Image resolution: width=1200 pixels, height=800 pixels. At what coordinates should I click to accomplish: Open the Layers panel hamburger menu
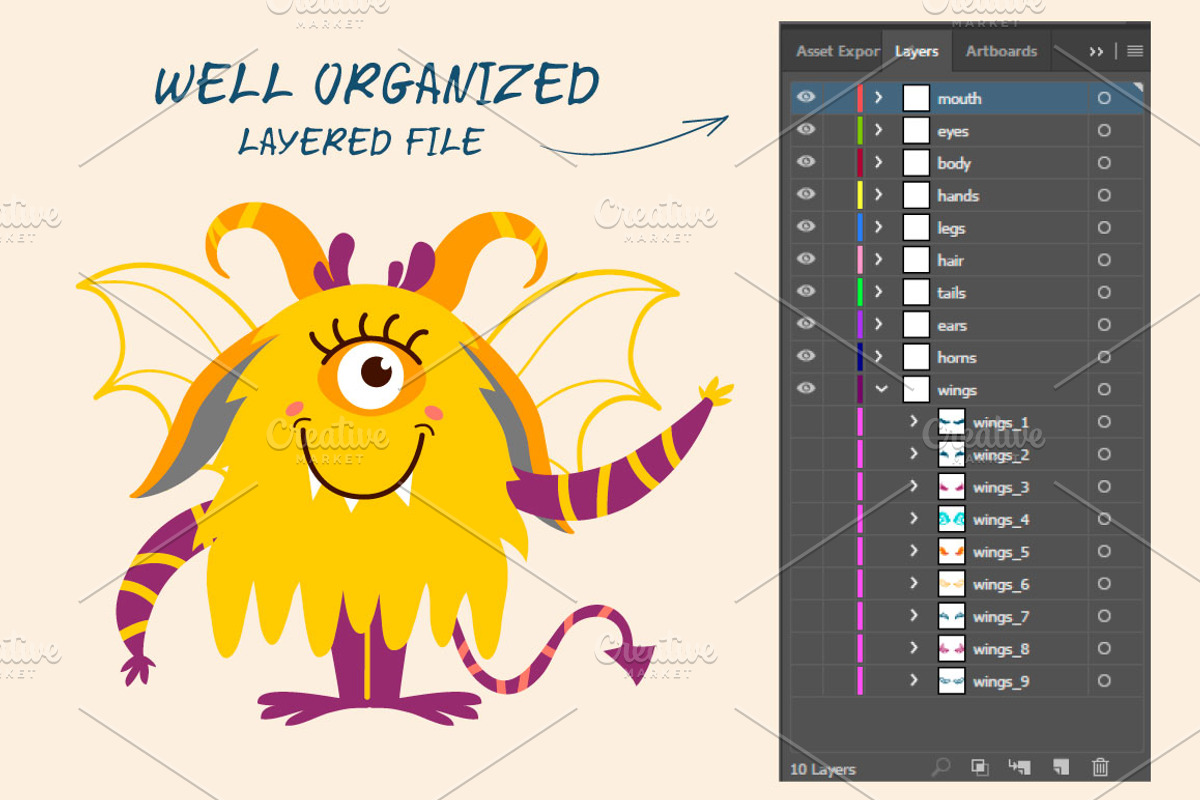click(1135, 51)
